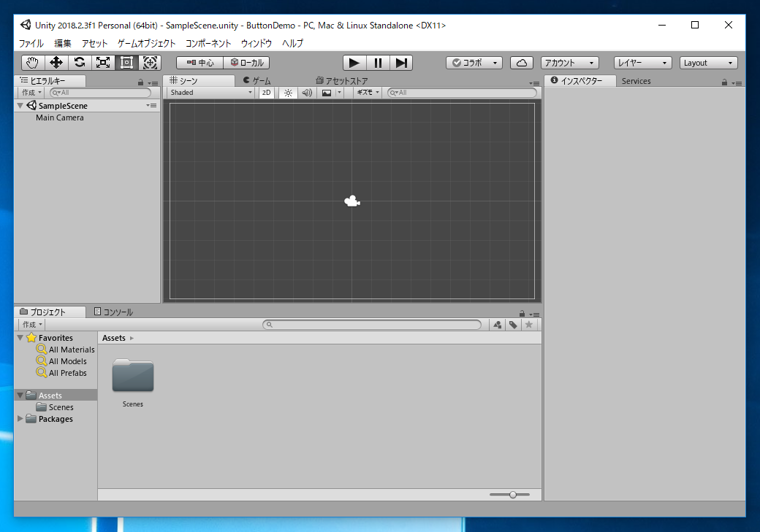Select All Models favorite
This screenshot has width=760, height=532.
click(62, 361)
